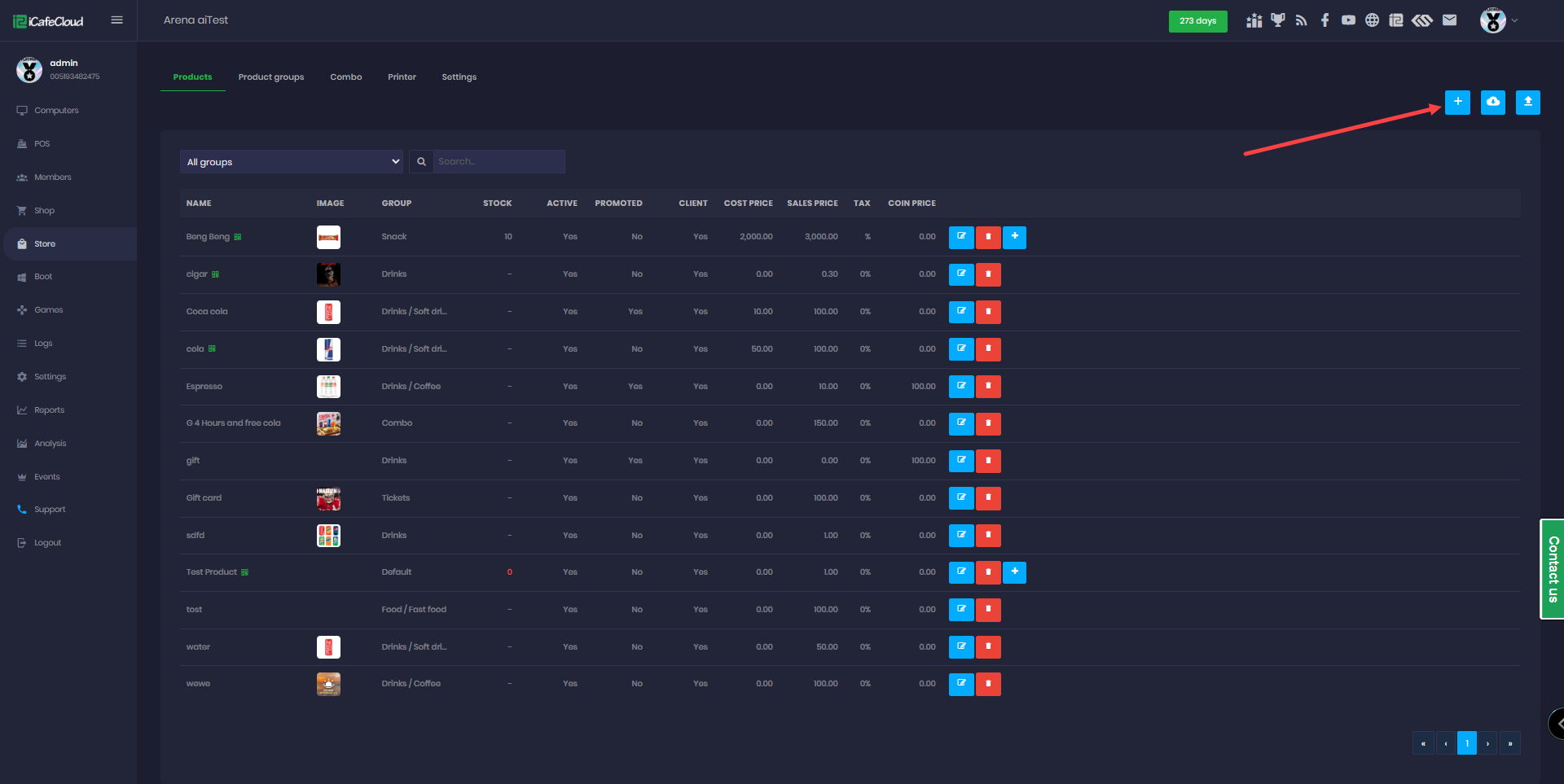Open the Contact us side button

tap(1553, 569)
